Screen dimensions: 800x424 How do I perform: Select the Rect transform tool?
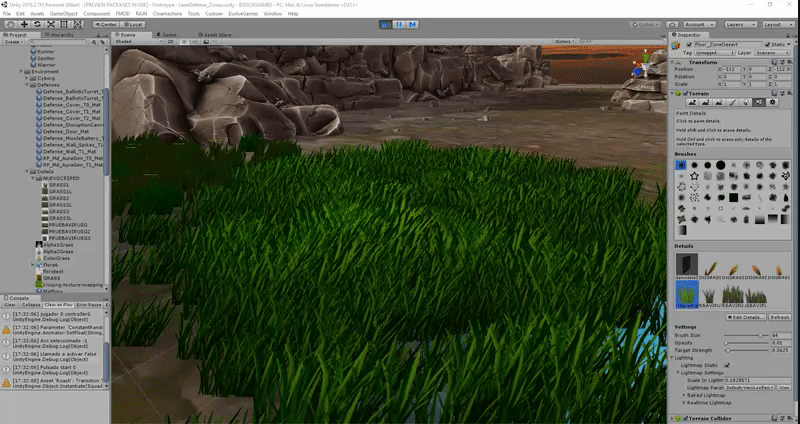pyautogui.click(x=64, y=24)
